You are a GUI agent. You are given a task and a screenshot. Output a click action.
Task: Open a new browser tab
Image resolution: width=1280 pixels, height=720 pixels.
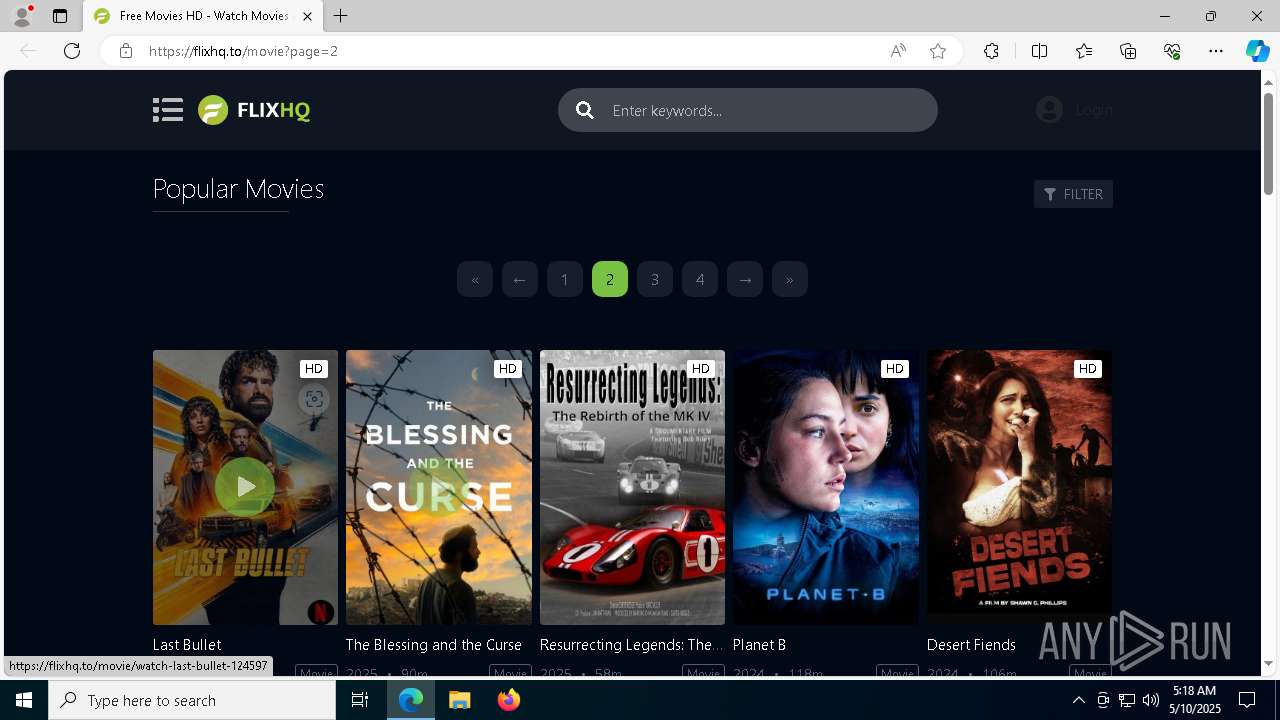tap(341, 16)
